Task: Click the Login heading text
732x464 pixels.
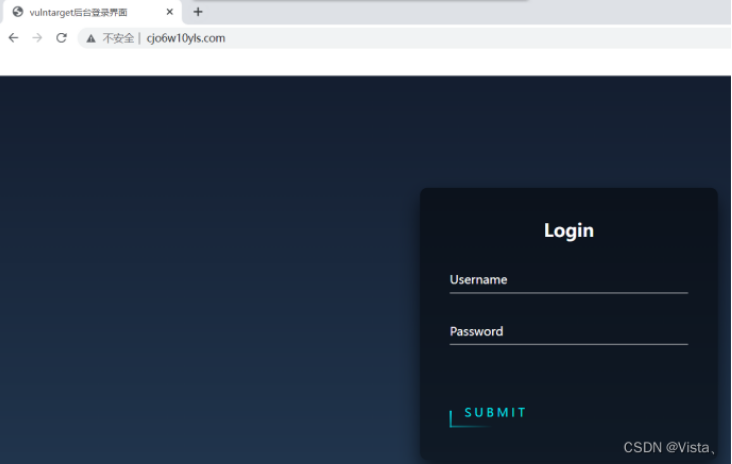Action: (569, 230)
